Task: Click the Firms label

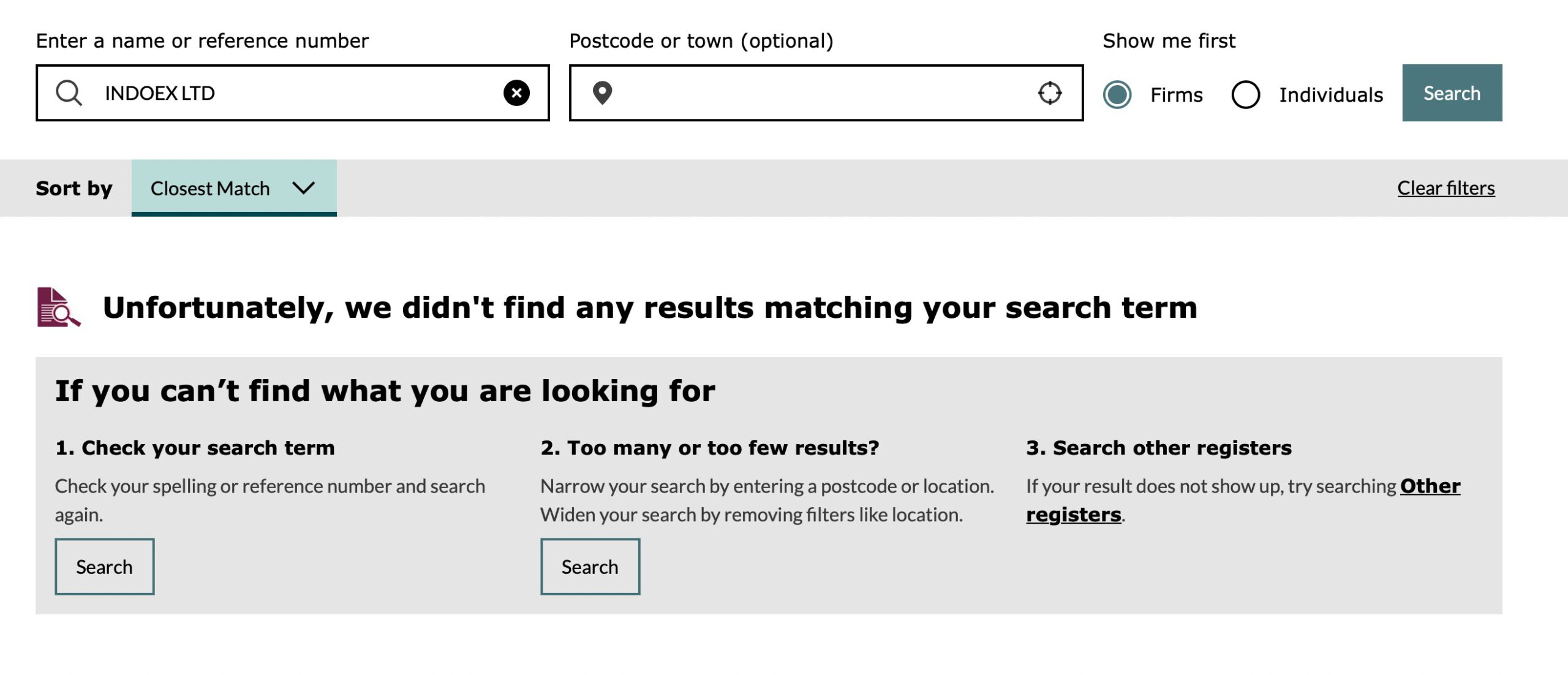Action: [x=1176, y=95]
